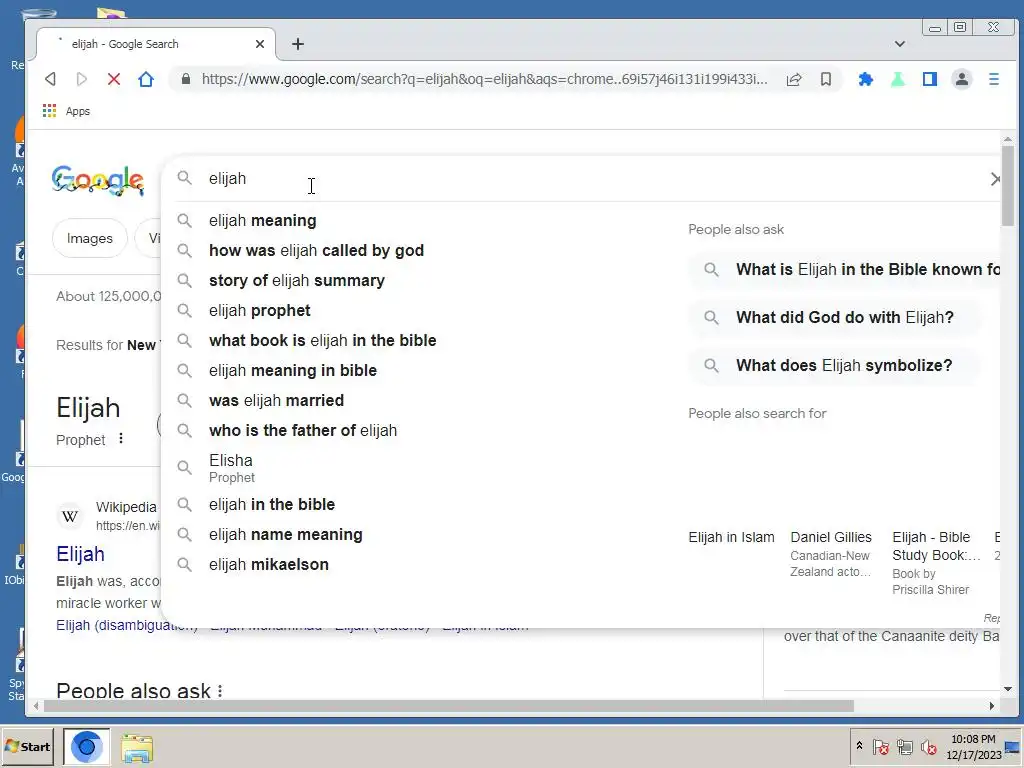Stop page loading with the red X
The width and height of the screenshot is (1024, 768).
coord(114,79)
